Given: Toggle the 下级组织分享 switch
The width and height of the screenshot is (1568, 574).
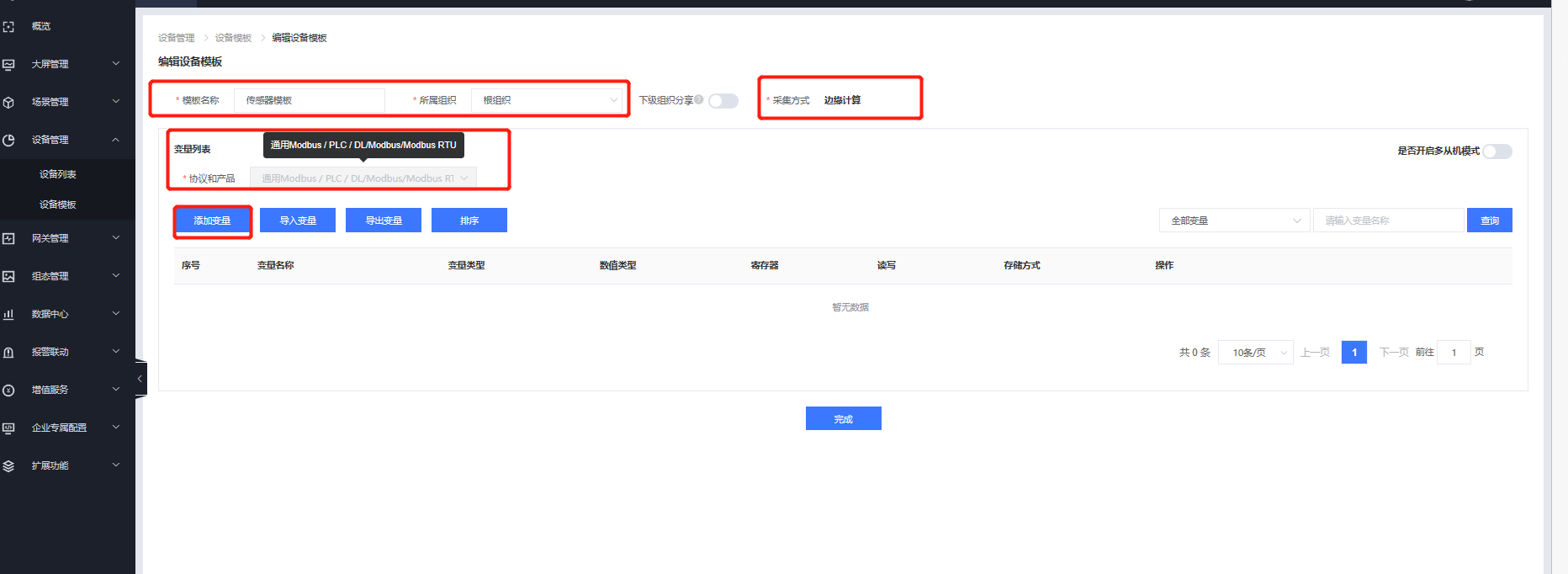Looking at the screenshot, I should (x=723, y=101).
